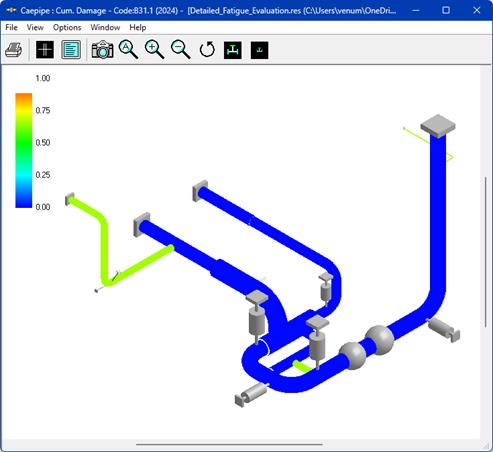
Task: Click the Print icon in toolbar
Action: (x=14, y=50)
